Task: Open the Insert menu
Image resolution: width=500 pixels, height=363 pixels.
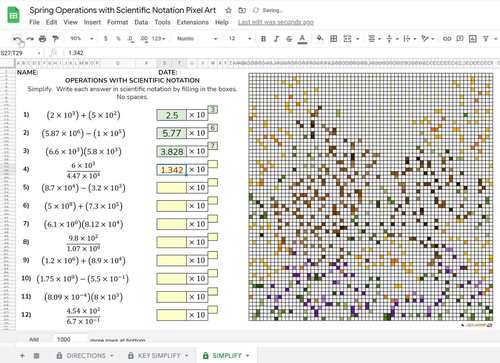Action: point(92,22)
